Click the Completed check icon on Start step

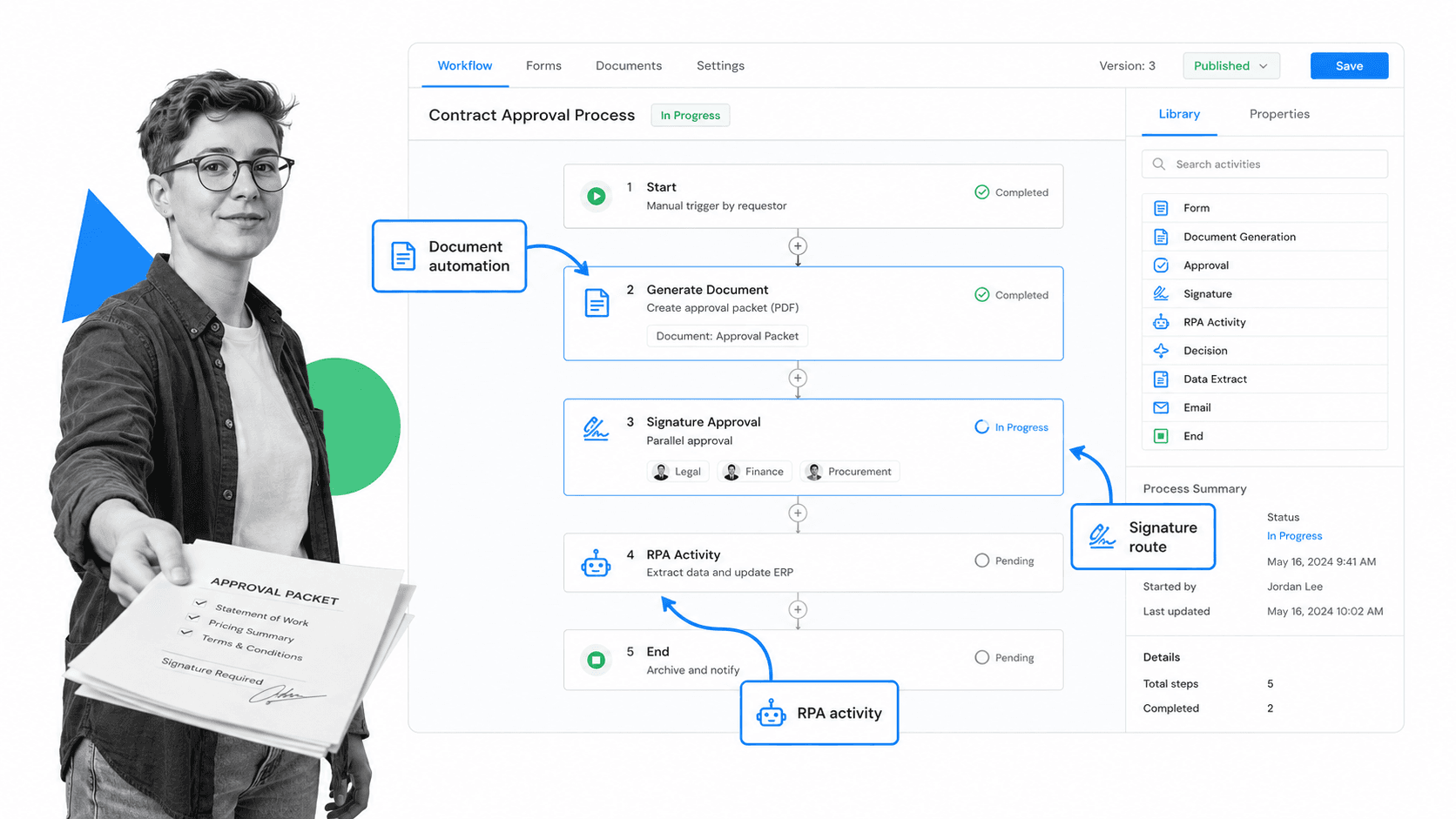tap(981, 192)
